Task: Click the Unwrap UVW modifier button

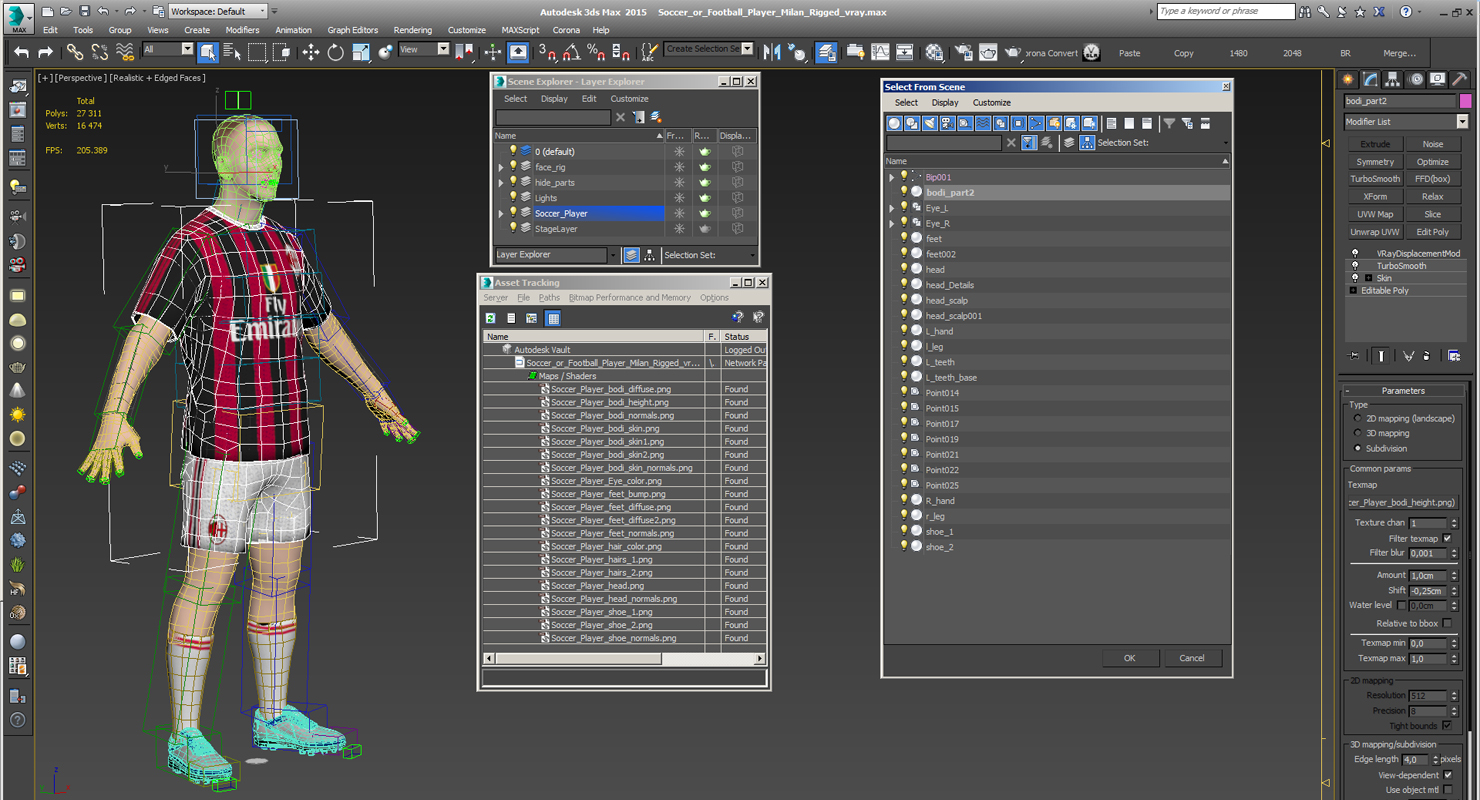Action: (x=1375, y=232)
